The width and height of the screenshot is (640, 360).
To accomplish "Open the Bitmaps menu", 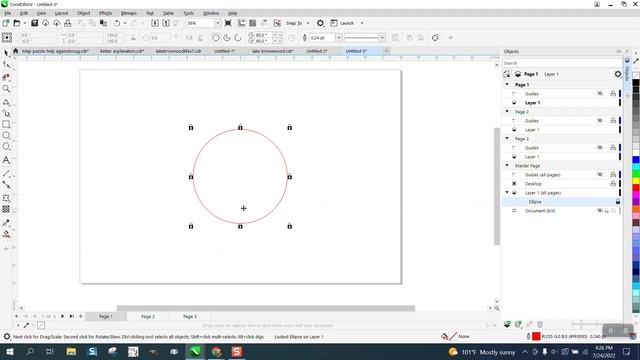I will click(x=129, y=13).
